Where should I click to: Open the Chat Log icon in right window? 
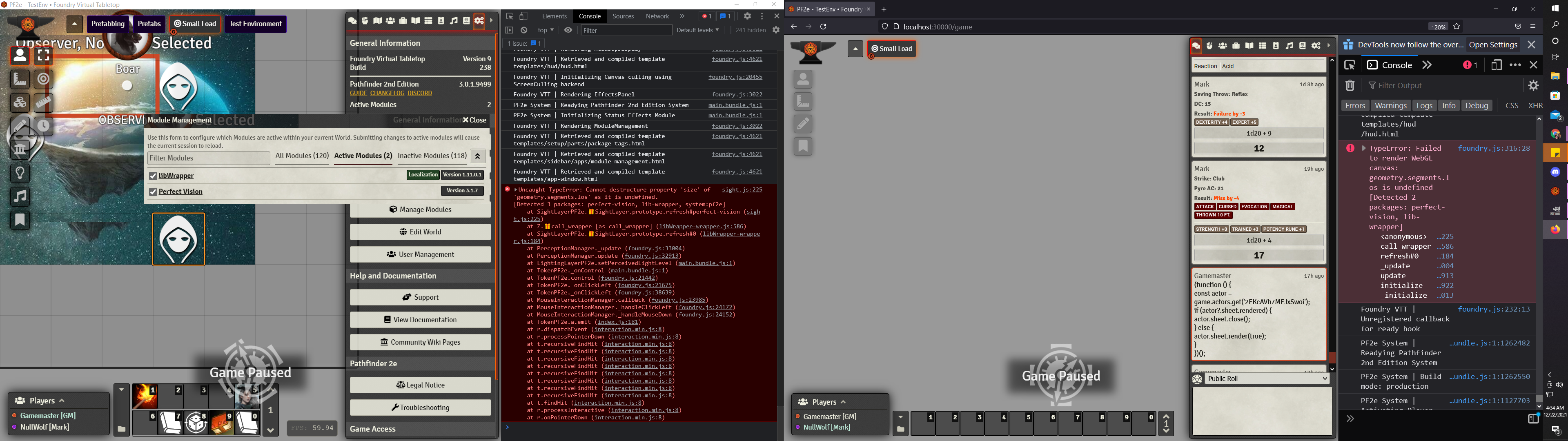pyautogui.click(x=1196, y=46)
